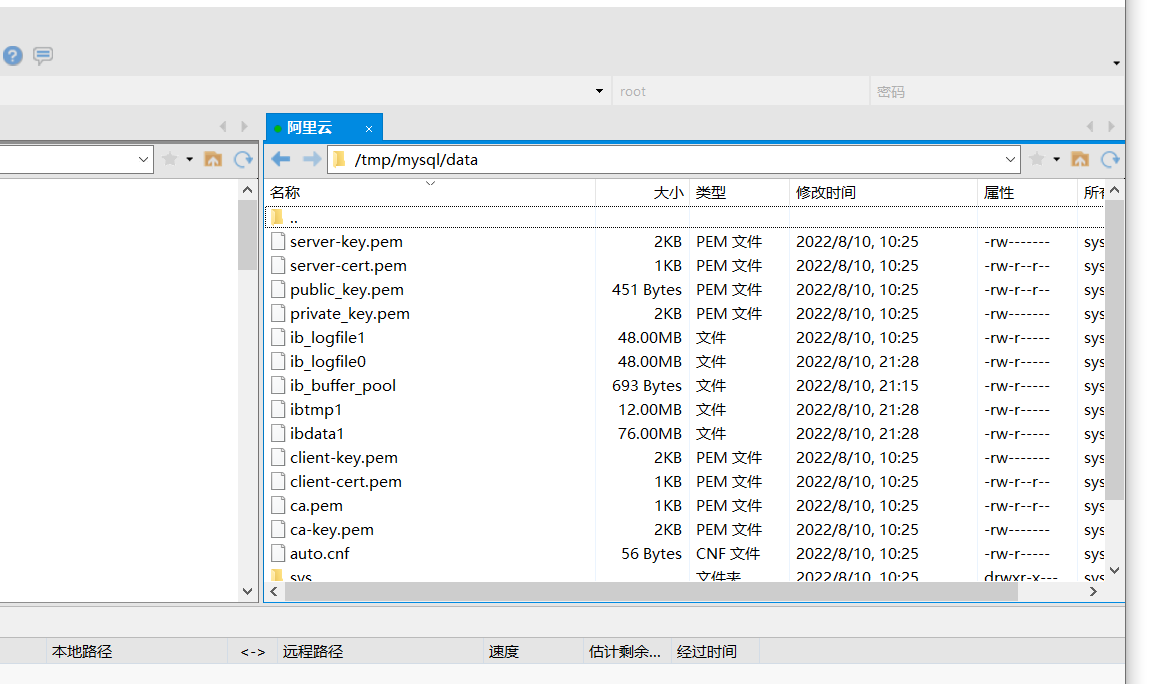Switch to the 阿里云 session tab
The height and width of the screenshot is (684, 1160).
(x=310, y=128)
